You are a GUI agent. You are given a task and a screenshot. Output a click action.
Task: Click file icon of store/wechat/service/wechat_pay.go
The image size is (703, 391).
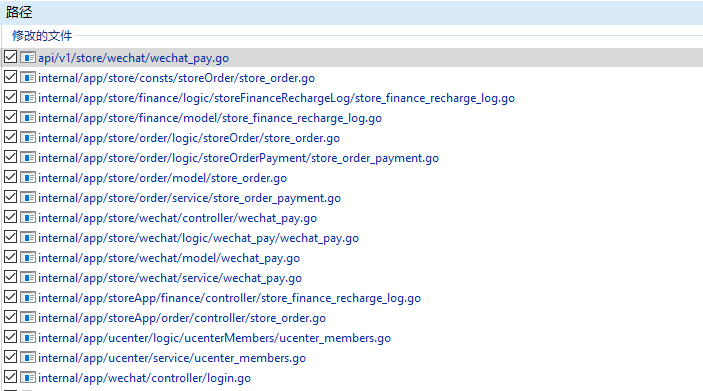pos(28,278)
